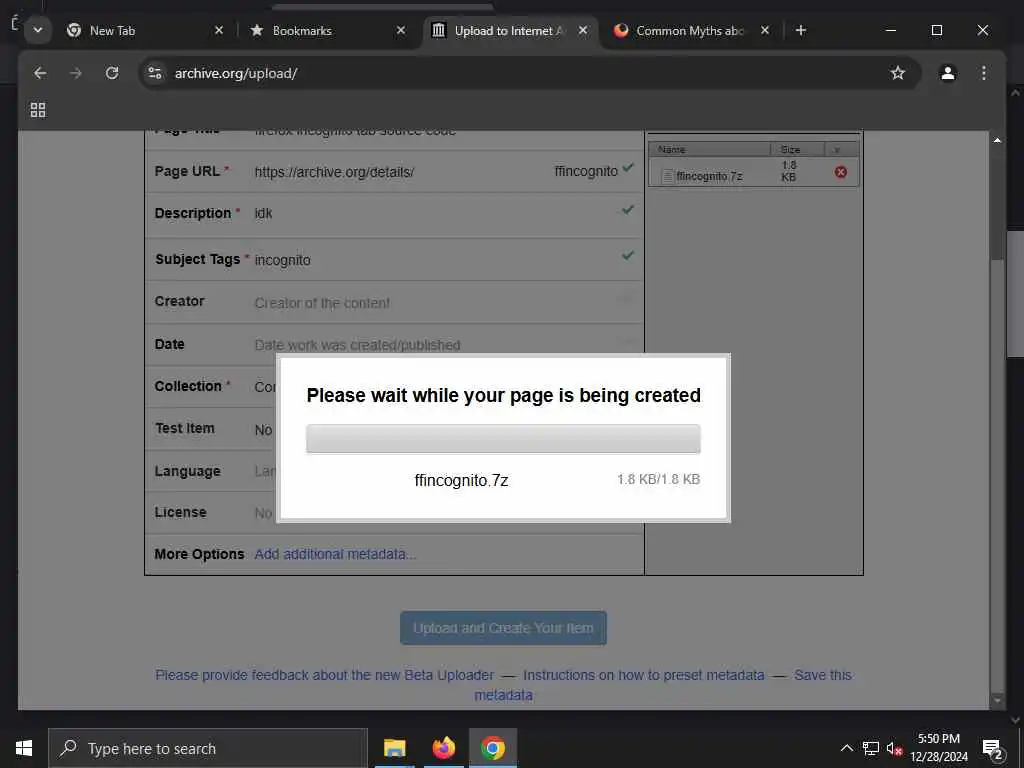Reload the archive.org upload page
The height and width of the screenshot is (768, 1024).
point(112,73)
